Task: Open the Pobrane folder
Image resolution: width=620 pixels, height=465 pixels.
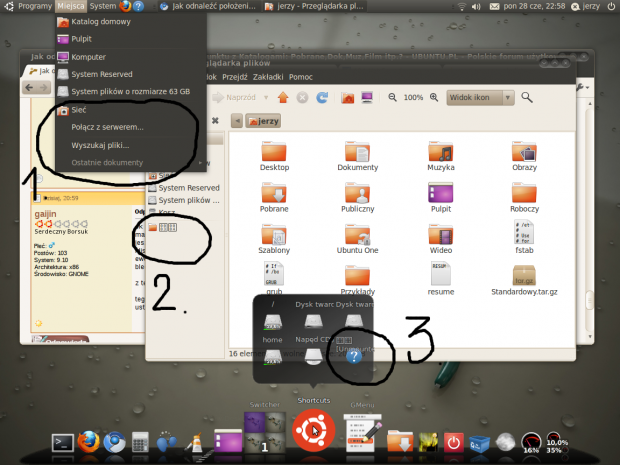Action: (x=274, y=197)
